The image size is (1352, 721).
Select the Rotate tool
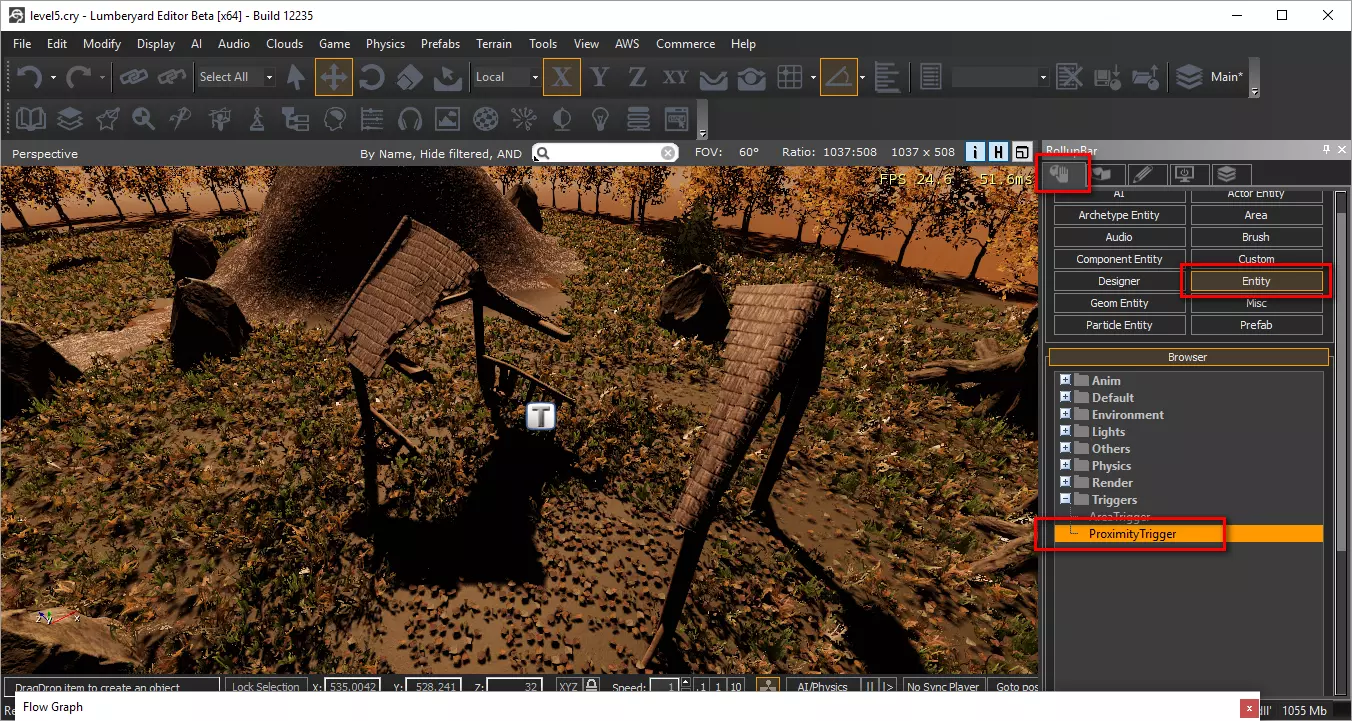(x=372, y=77)
